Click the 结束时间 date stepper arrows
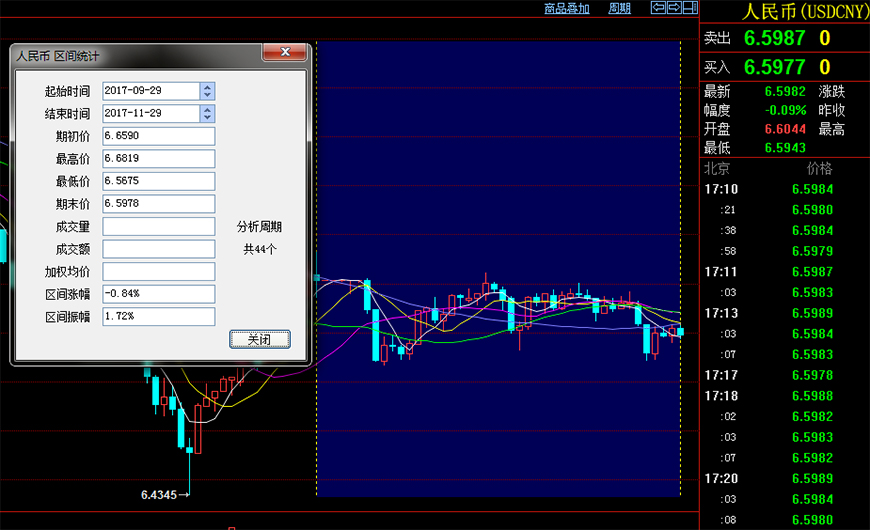Image resolution: width=870 pixels, height=530 pixels. [207, 113]
